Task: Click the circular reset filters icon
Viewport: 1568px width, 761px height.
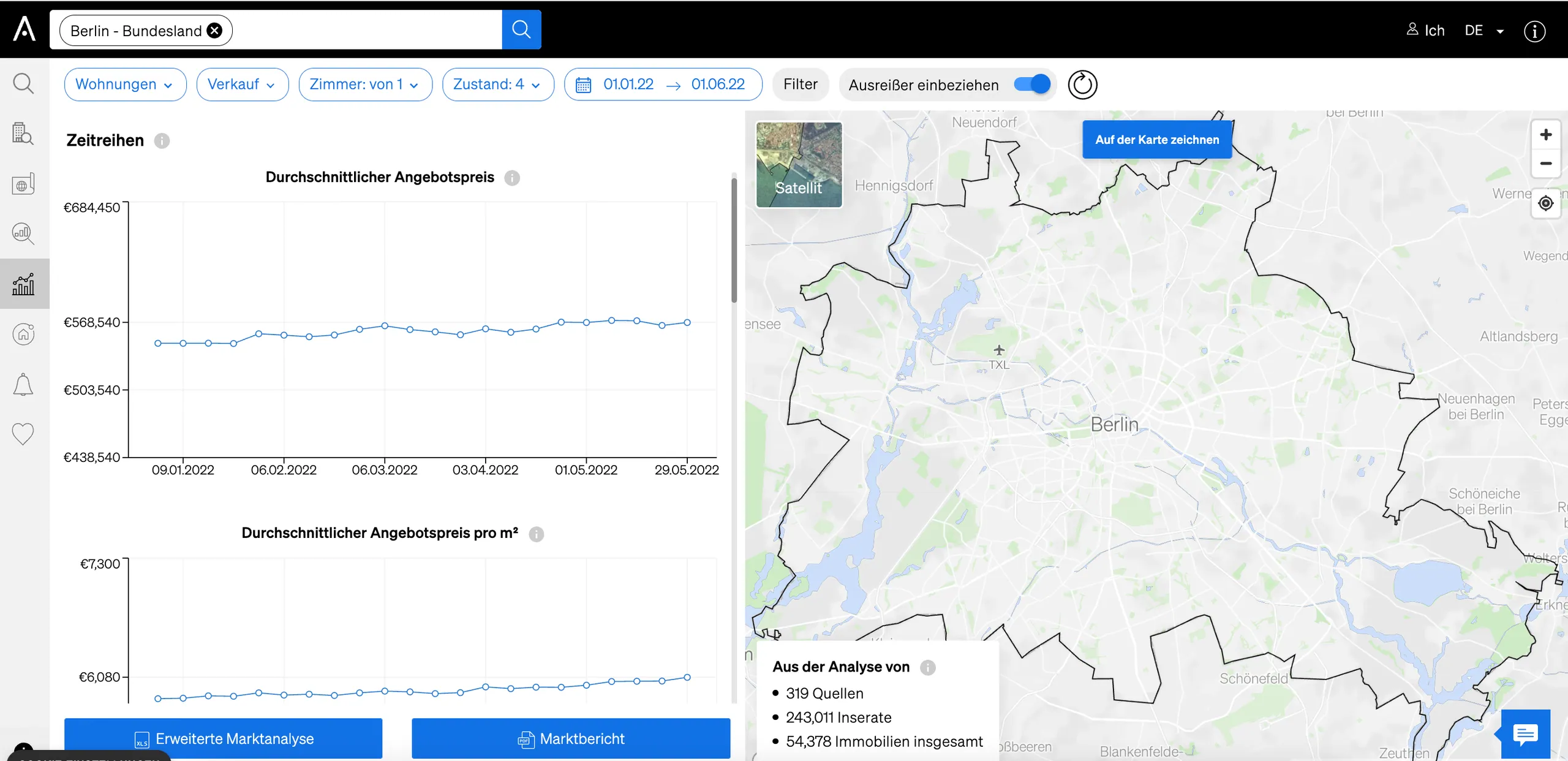Action: 1082,85
